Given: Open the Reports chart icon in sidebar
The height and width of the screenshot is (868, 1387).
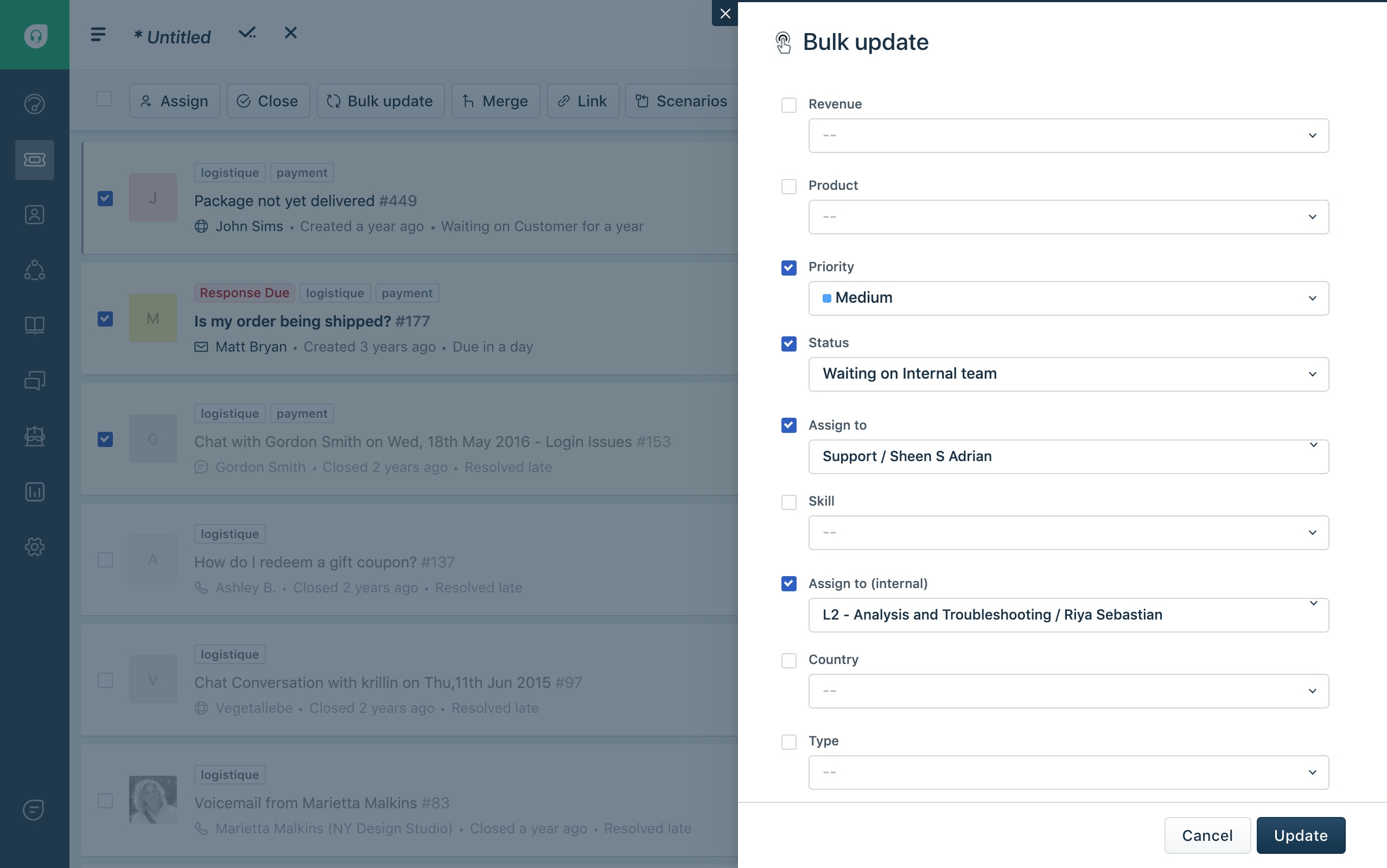Looking at the screenshot, I should [x=34, y=492].
